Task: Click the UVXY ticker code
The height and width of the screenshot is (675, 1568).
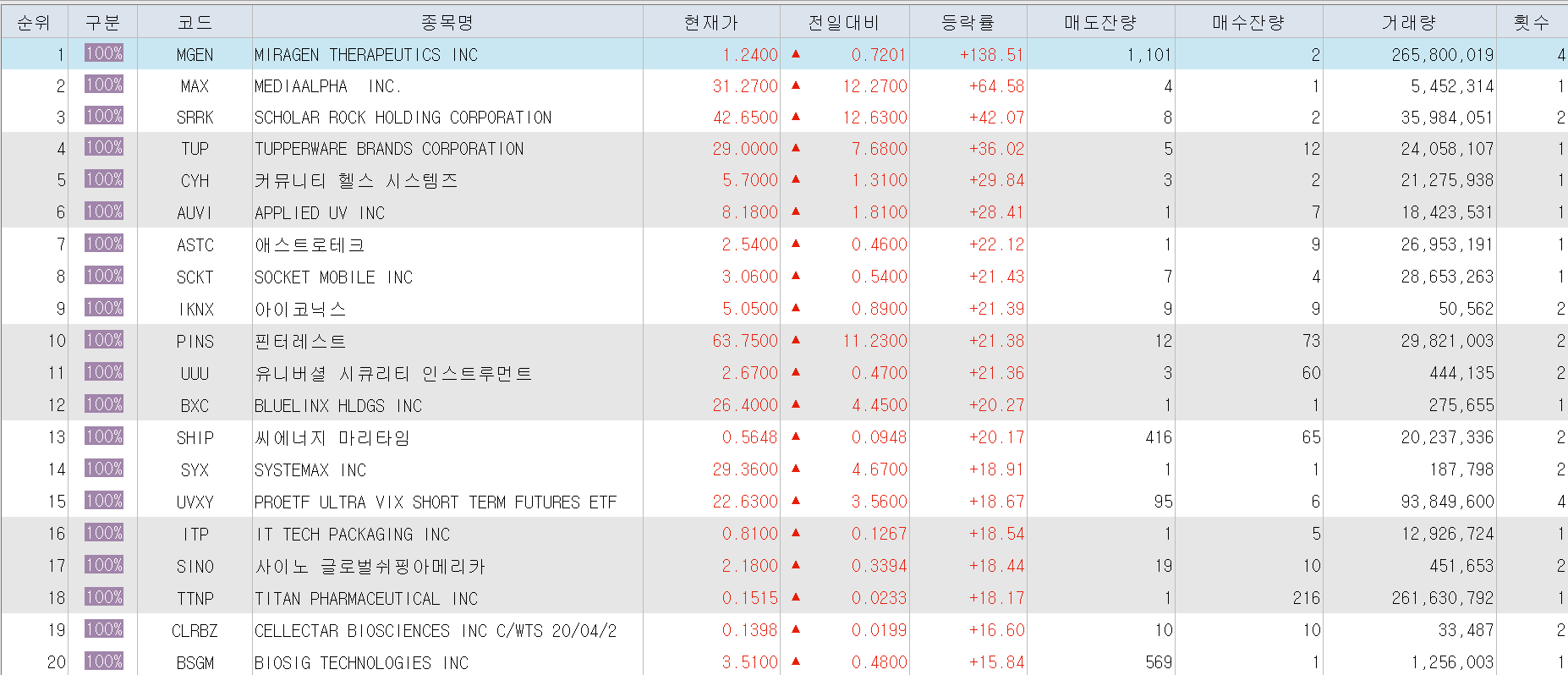Action: (x=195, y=502)
